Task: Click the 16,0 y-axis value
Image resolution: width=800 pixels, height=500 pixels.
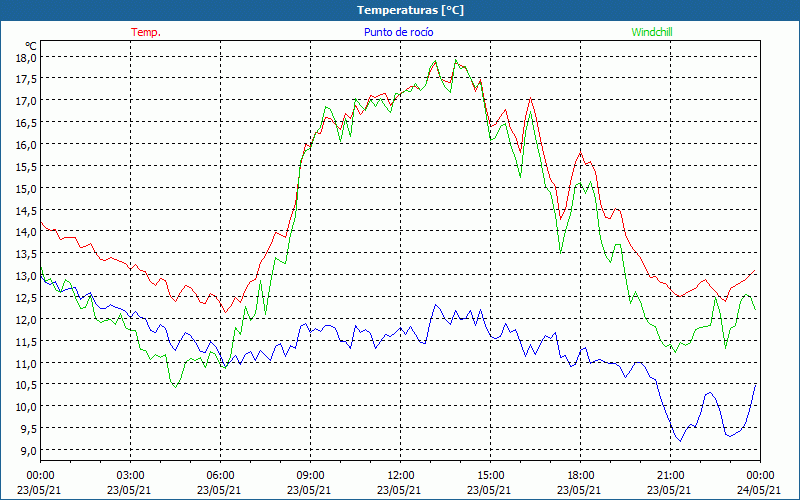Action: pyautogui.click(x=26, y=145)
